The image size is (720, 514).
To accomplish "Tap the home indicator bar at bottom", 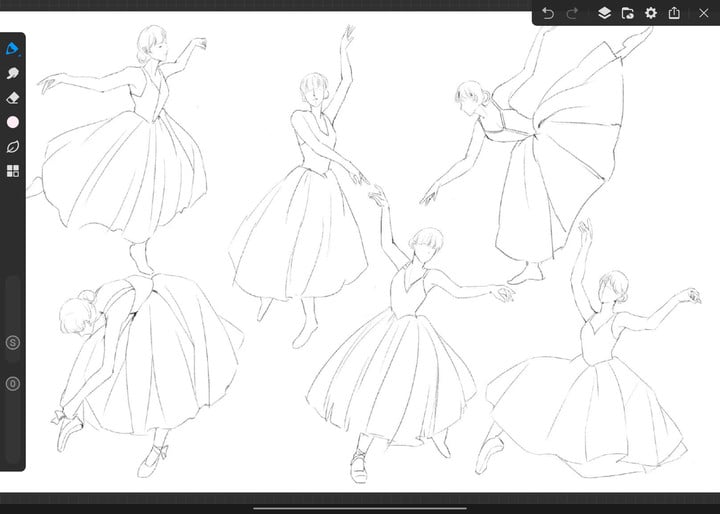I will tap(360, 508).
